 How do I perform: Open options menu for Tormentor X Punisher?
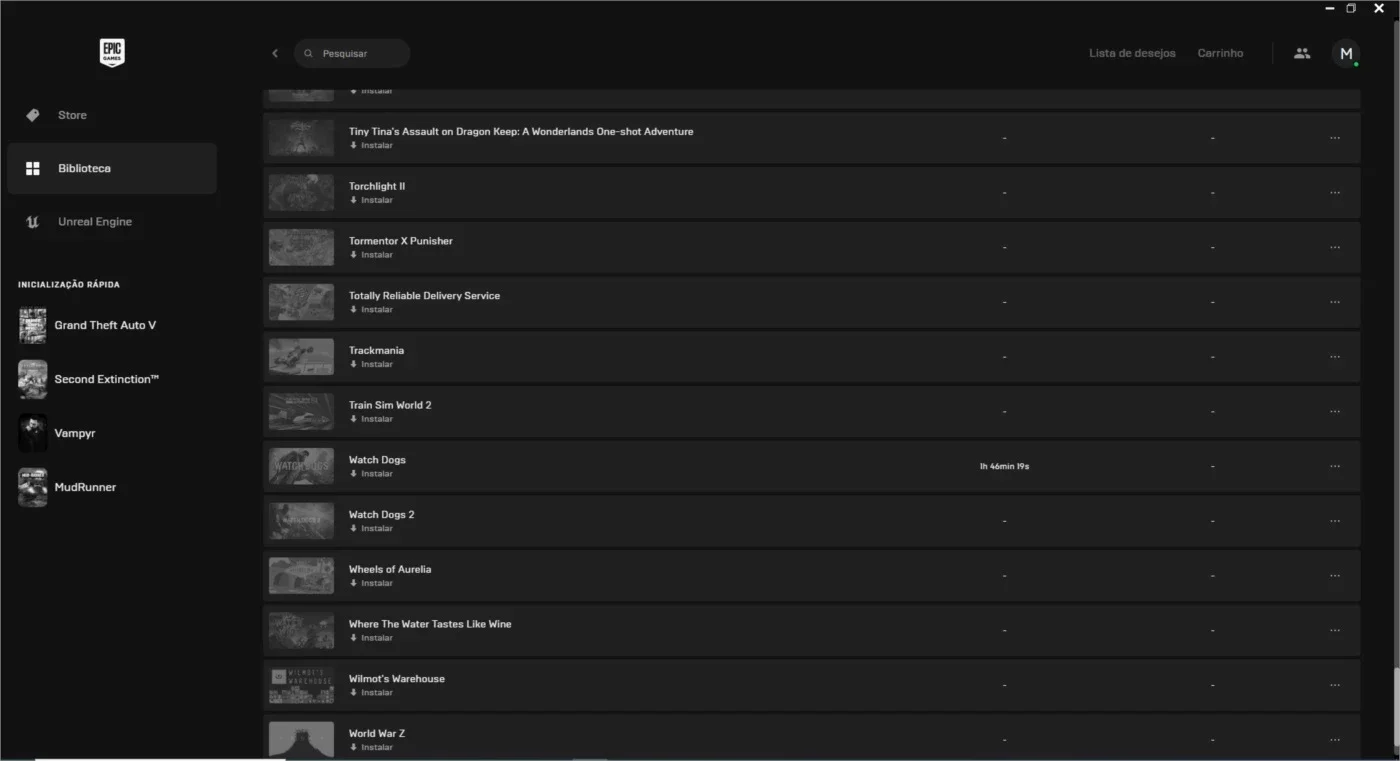[1335, 247]
